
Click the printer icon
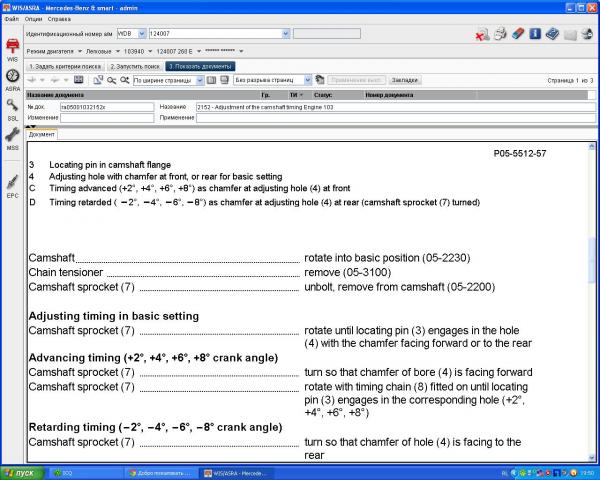point(500,34)
